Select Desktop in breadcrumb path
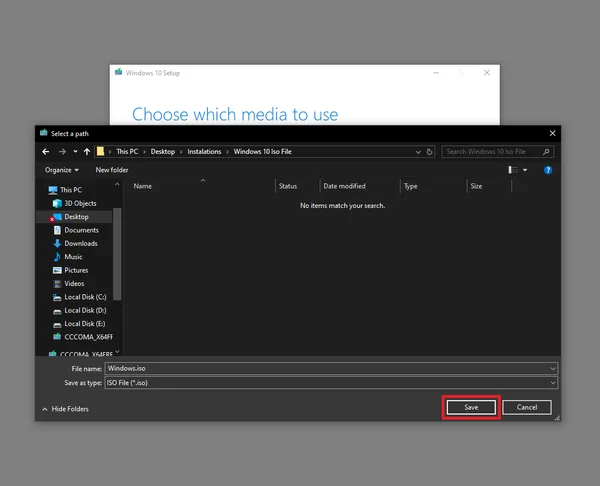Screen dimensions: 600x486 point(163,152)
